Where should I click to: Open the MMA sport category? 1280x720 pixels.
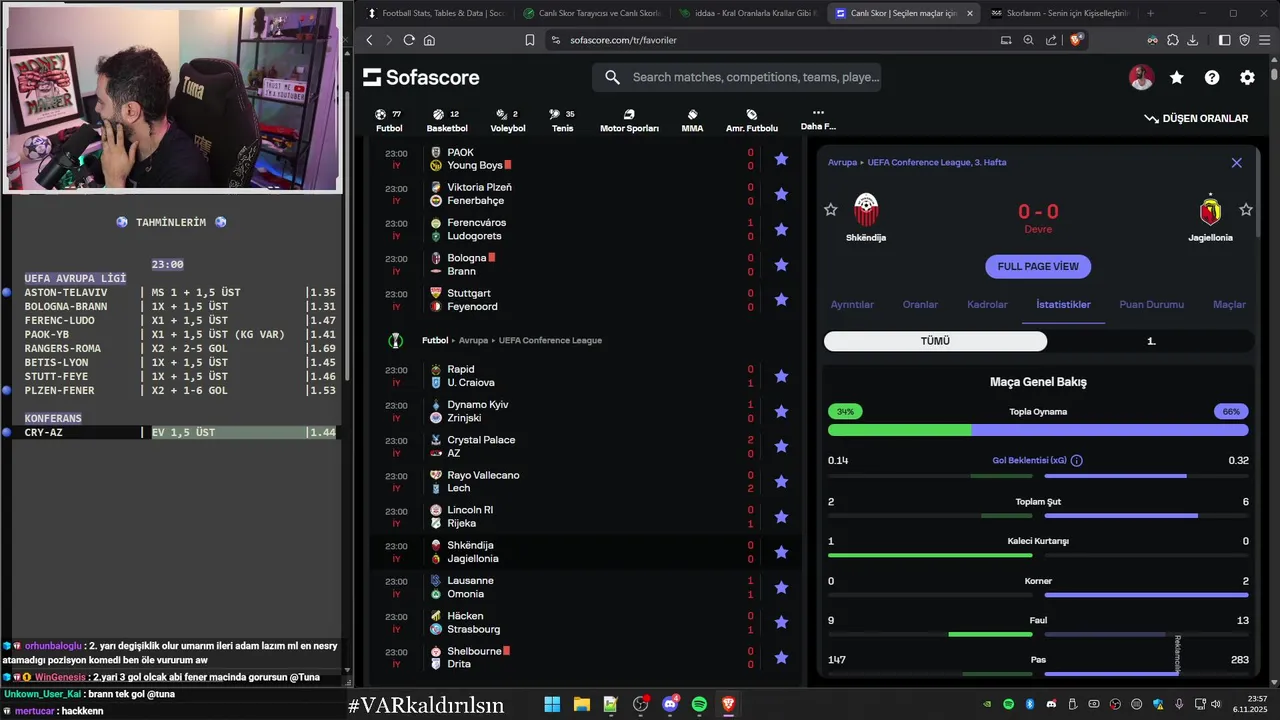coord(692,121)
